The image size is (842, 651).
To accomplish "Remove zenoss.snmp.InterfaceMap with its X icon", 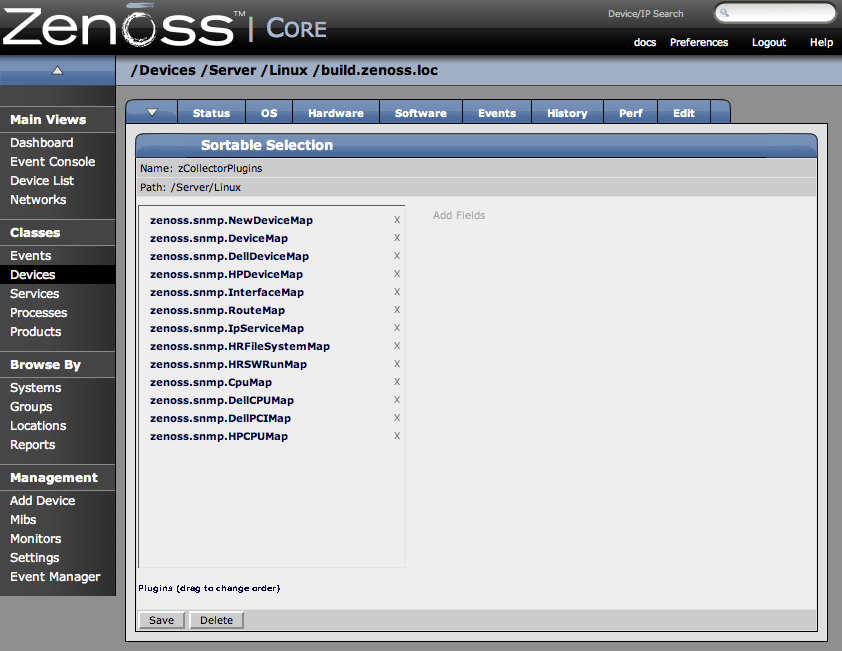I will click(397, 292).
